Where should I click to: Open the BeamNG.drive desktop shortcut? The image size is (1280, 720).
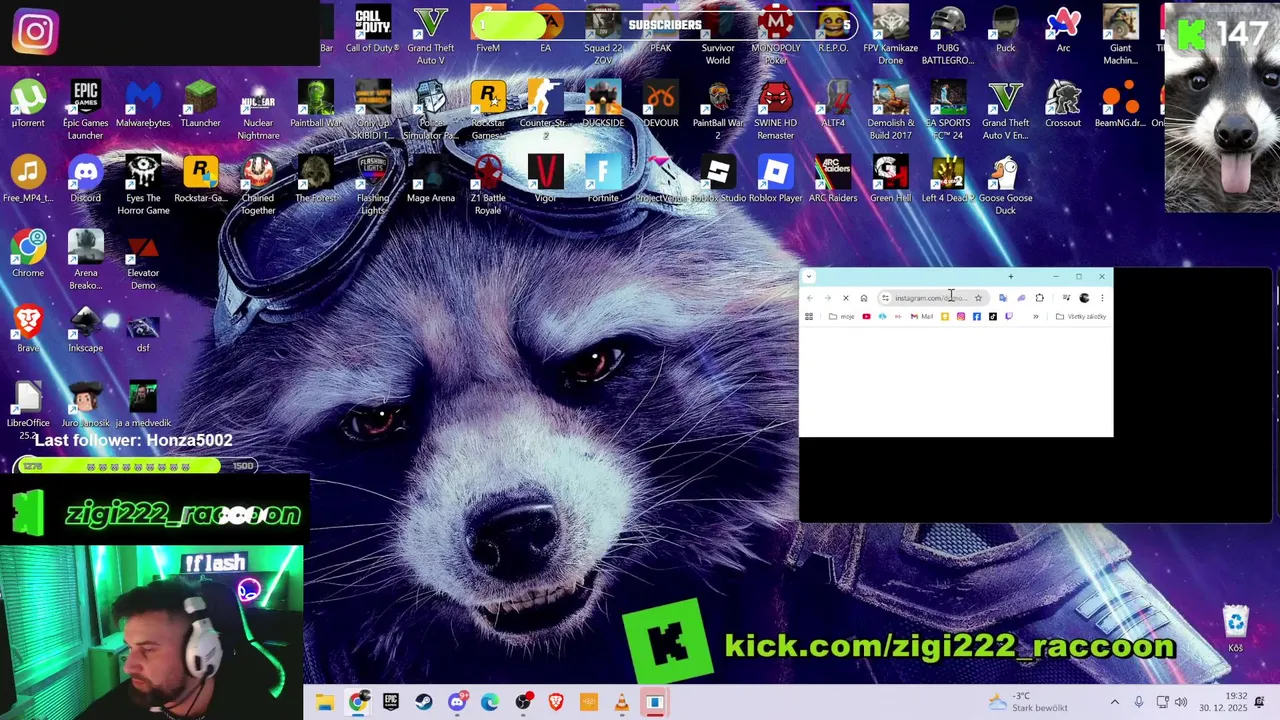pyautogui.click(x=1120, y=105)
